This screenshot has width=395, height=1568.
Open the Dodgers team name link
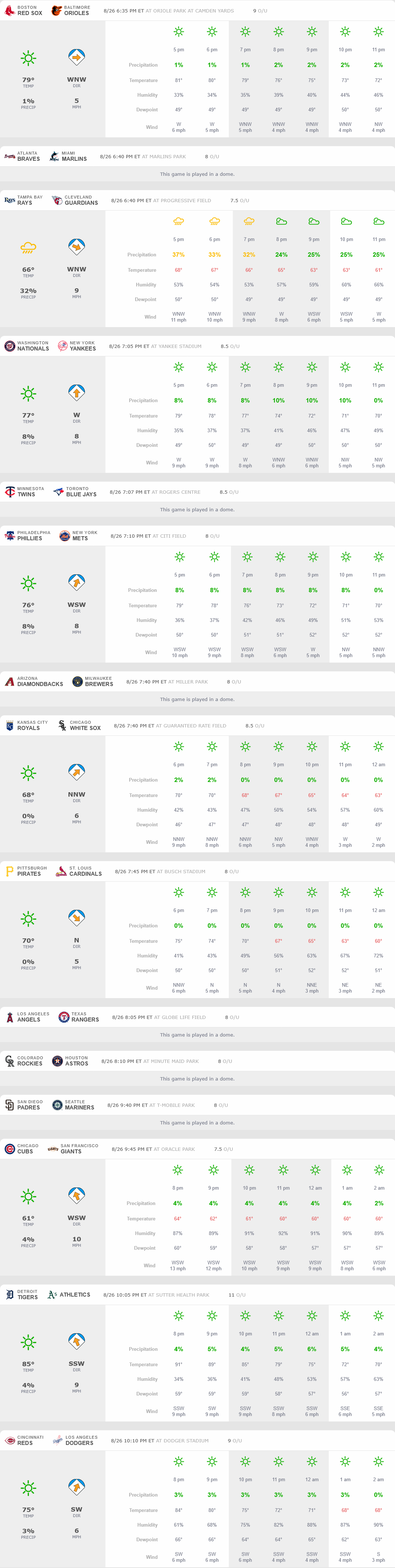(x=80, y=1443)
